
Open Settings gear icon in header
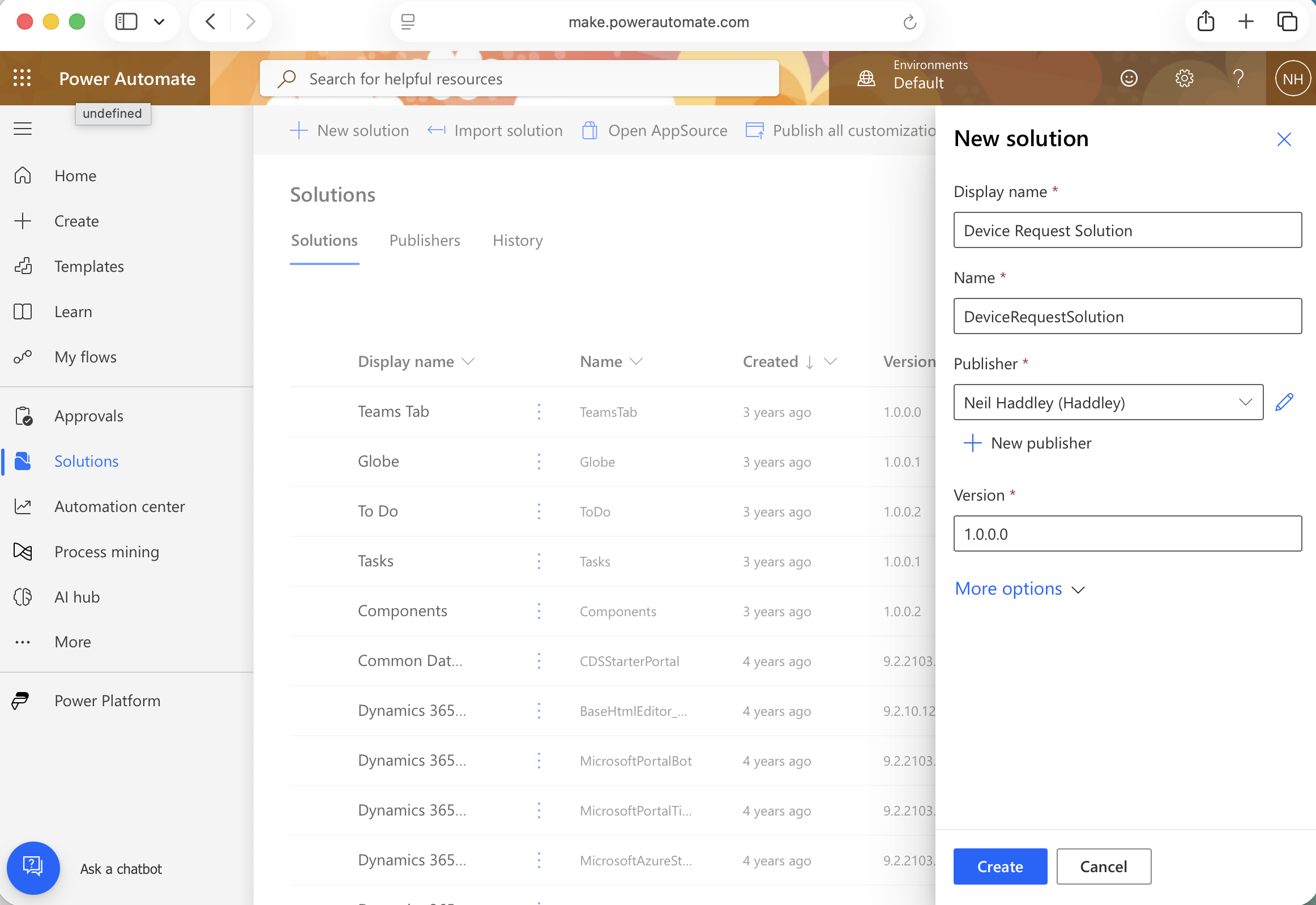tap(1185, 78)
